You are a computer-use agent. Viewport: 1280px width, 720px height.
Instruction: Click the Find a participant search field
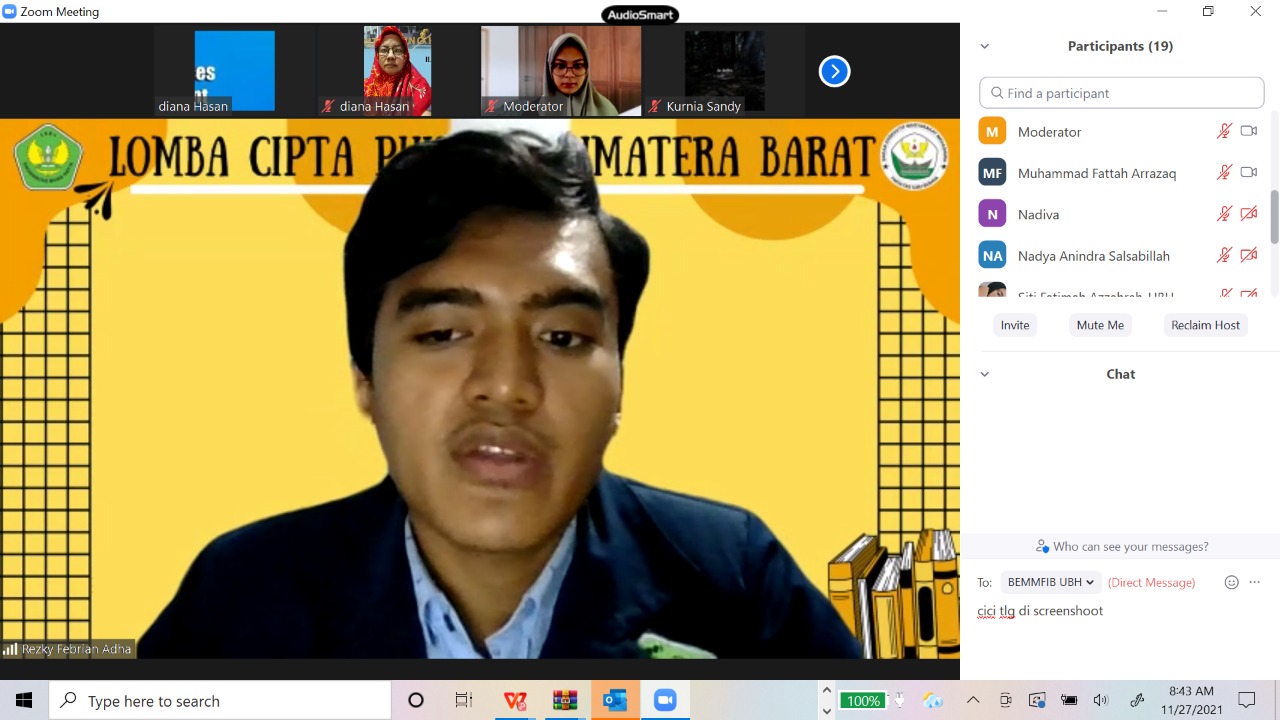1122,93
